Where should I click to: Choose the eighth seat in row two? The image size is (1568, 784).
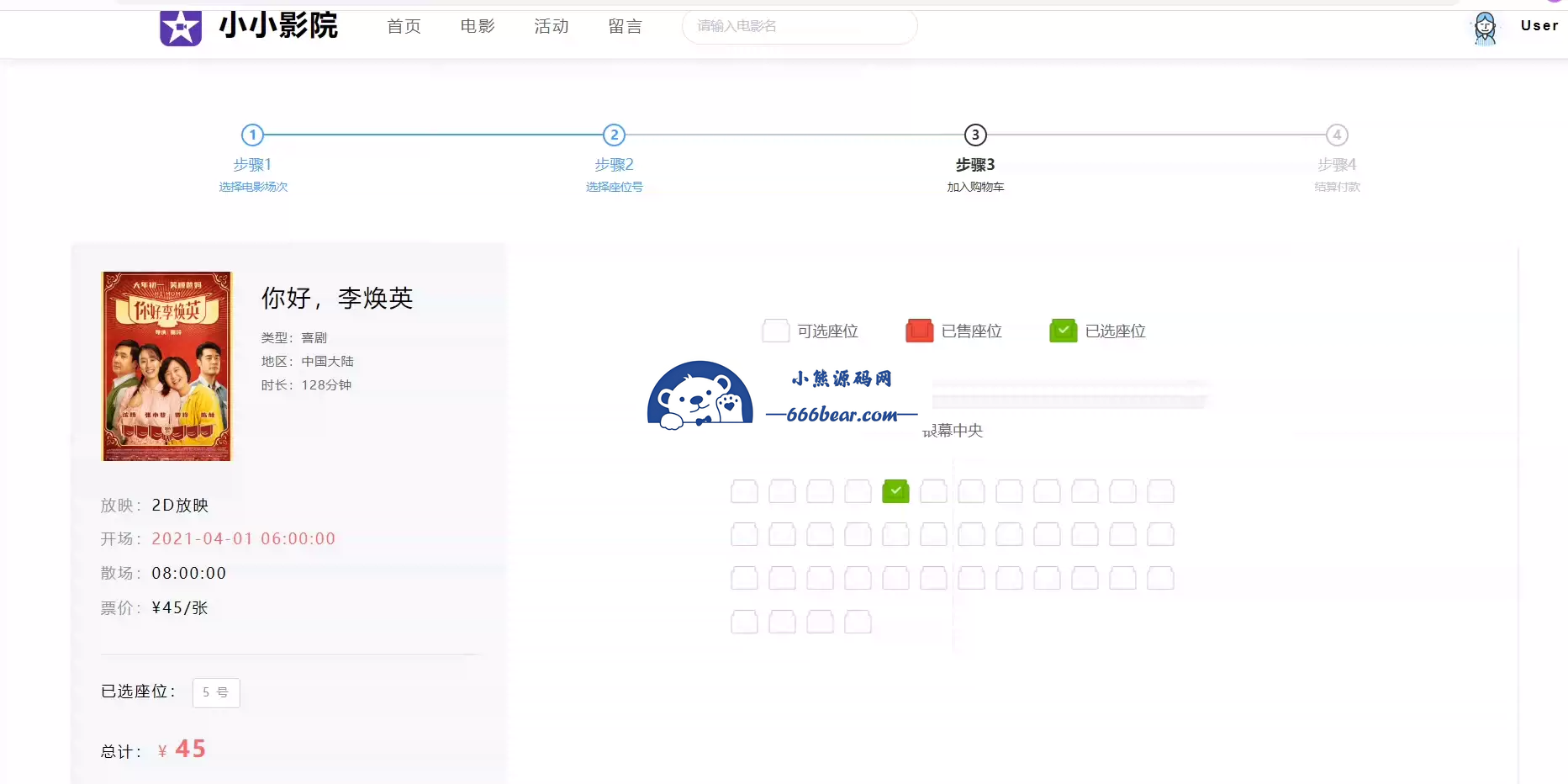(1009, 534)
